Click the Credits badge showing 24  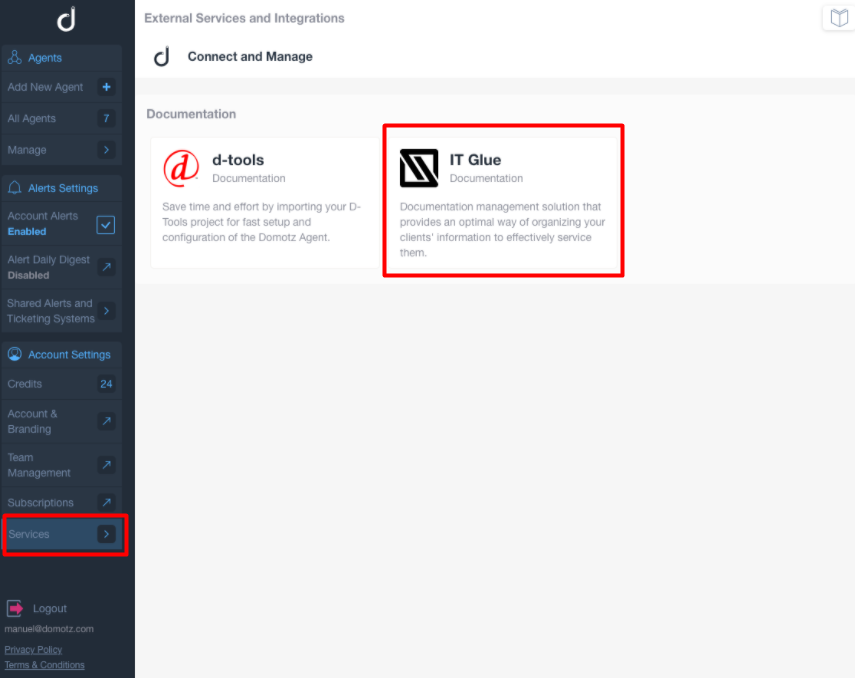106,383
